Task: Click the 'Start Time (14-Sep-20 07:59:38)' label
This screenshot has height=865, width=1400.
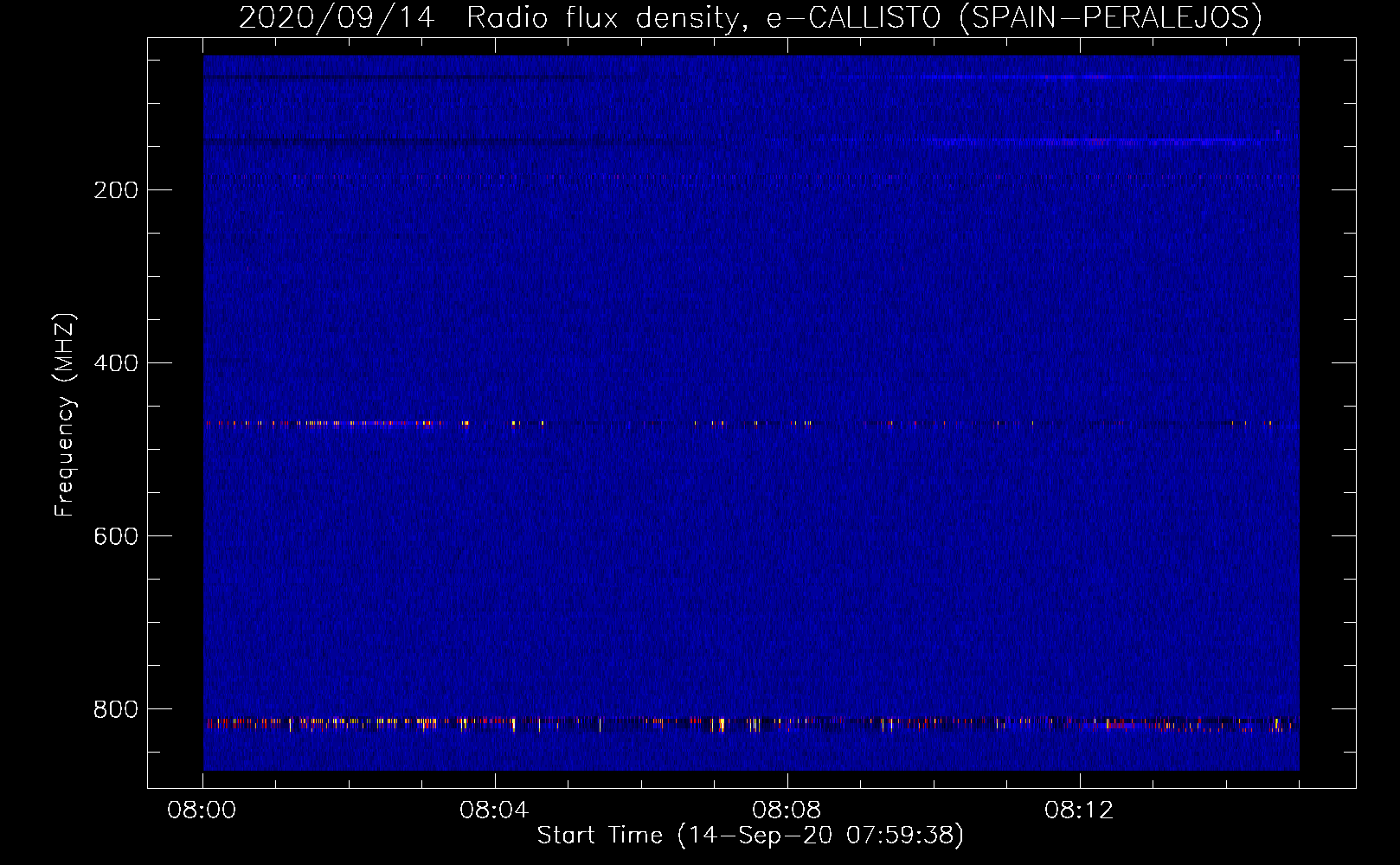Action: pyautogui.click(x=750, y=836)
